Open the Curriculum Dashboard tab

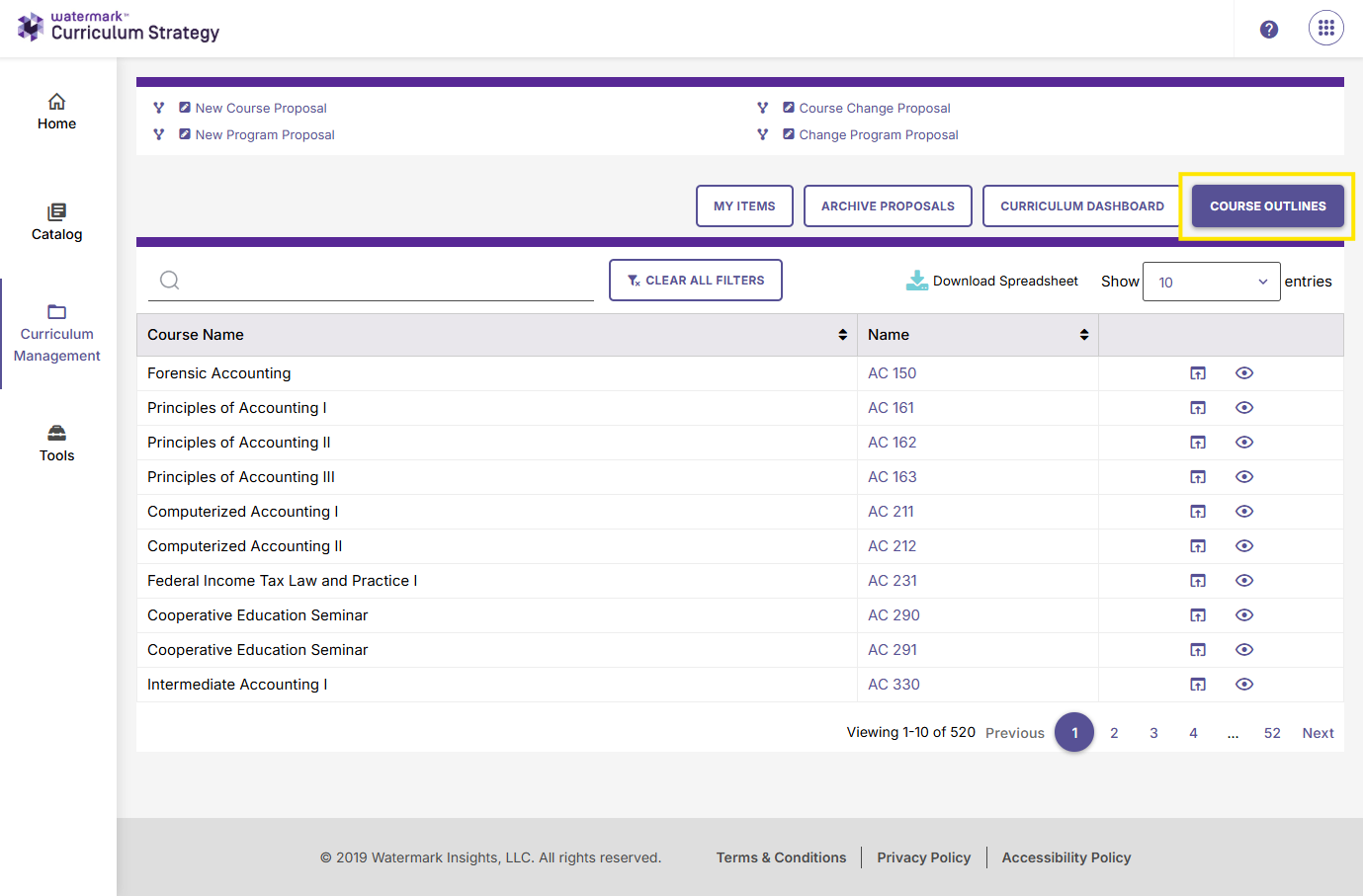[1082, 206]
